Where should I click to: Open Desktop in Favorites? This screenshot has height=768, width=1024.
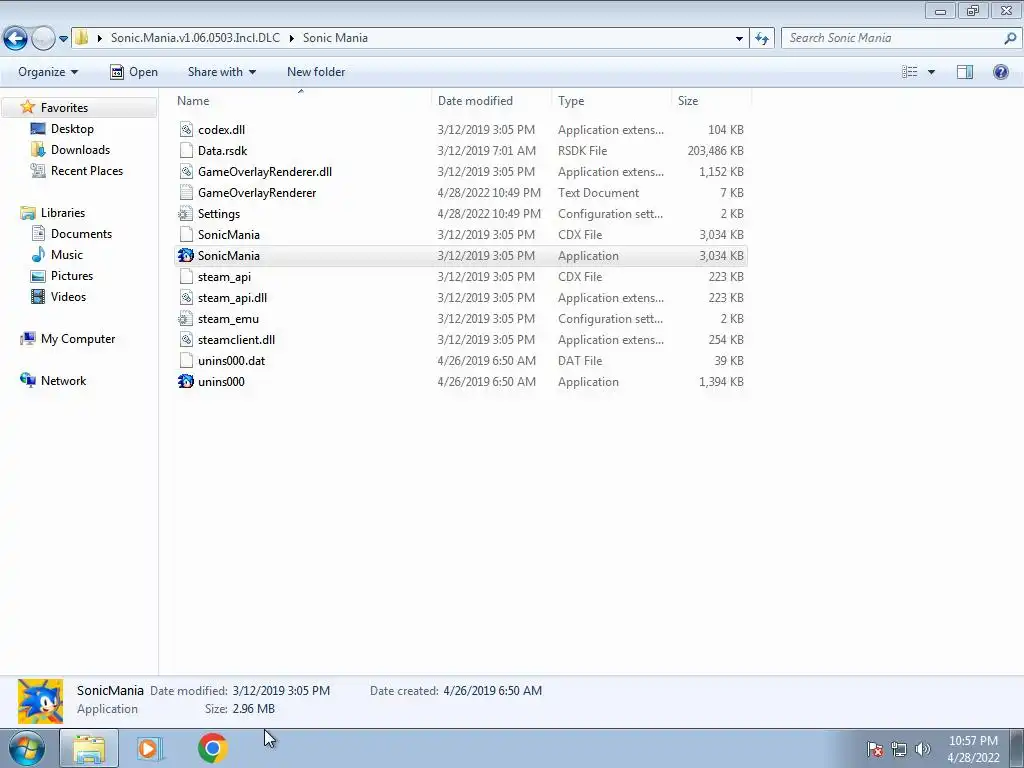pyautogui.click(x=72, y=129)
